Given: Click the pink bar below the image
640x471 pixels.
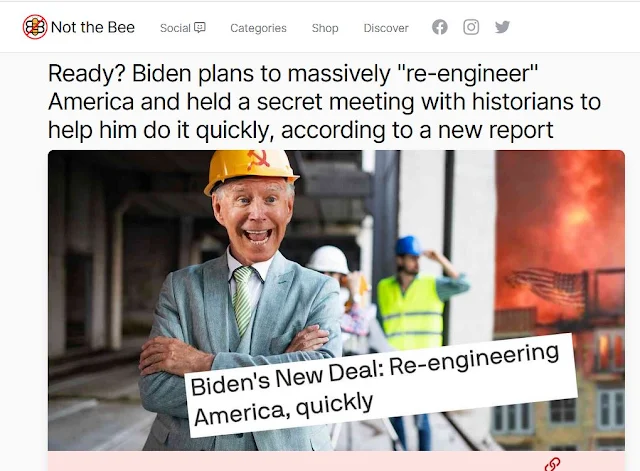Looking at the screenshot, I should [x=336, y=461].
